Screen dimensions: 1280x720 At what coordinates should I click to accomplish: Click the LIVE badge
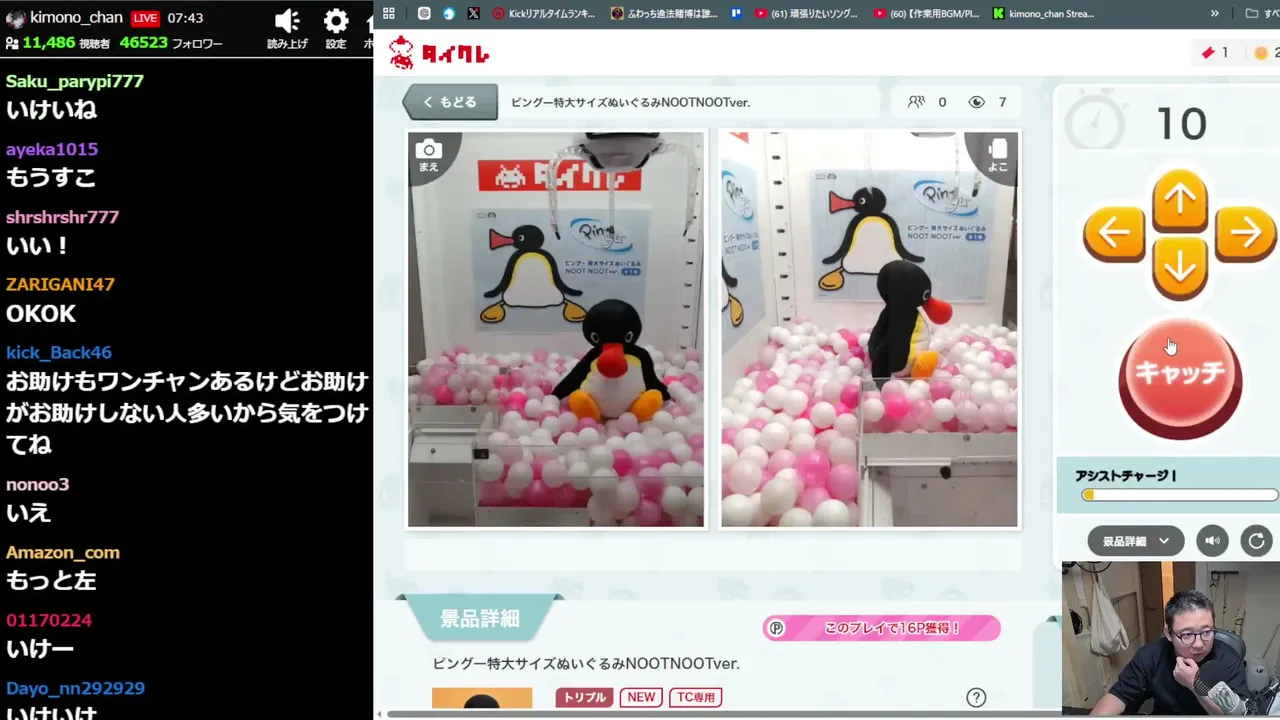click(x=145, y=18)
